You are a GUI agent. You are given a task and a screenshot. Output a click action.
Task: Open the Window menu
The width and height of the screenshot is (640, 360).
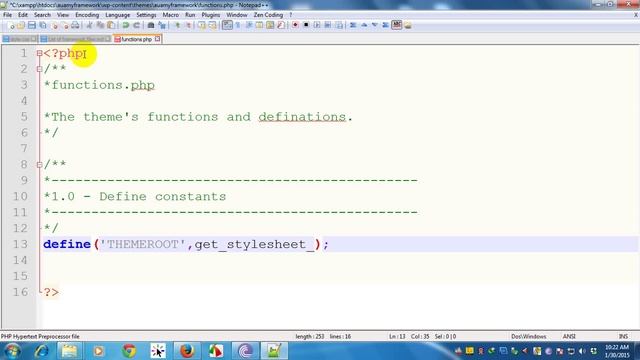click(x=237, y=15)
